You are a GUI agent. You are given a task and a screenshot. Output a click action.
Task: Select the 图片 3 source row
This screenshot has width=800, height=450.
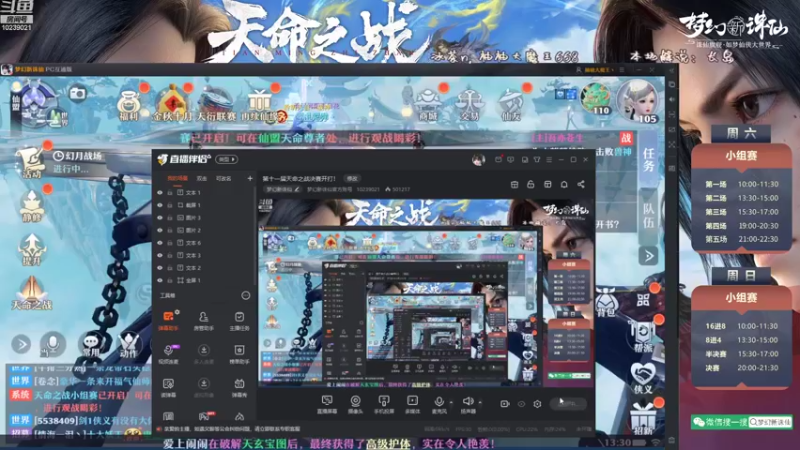(x=204, y=218)
